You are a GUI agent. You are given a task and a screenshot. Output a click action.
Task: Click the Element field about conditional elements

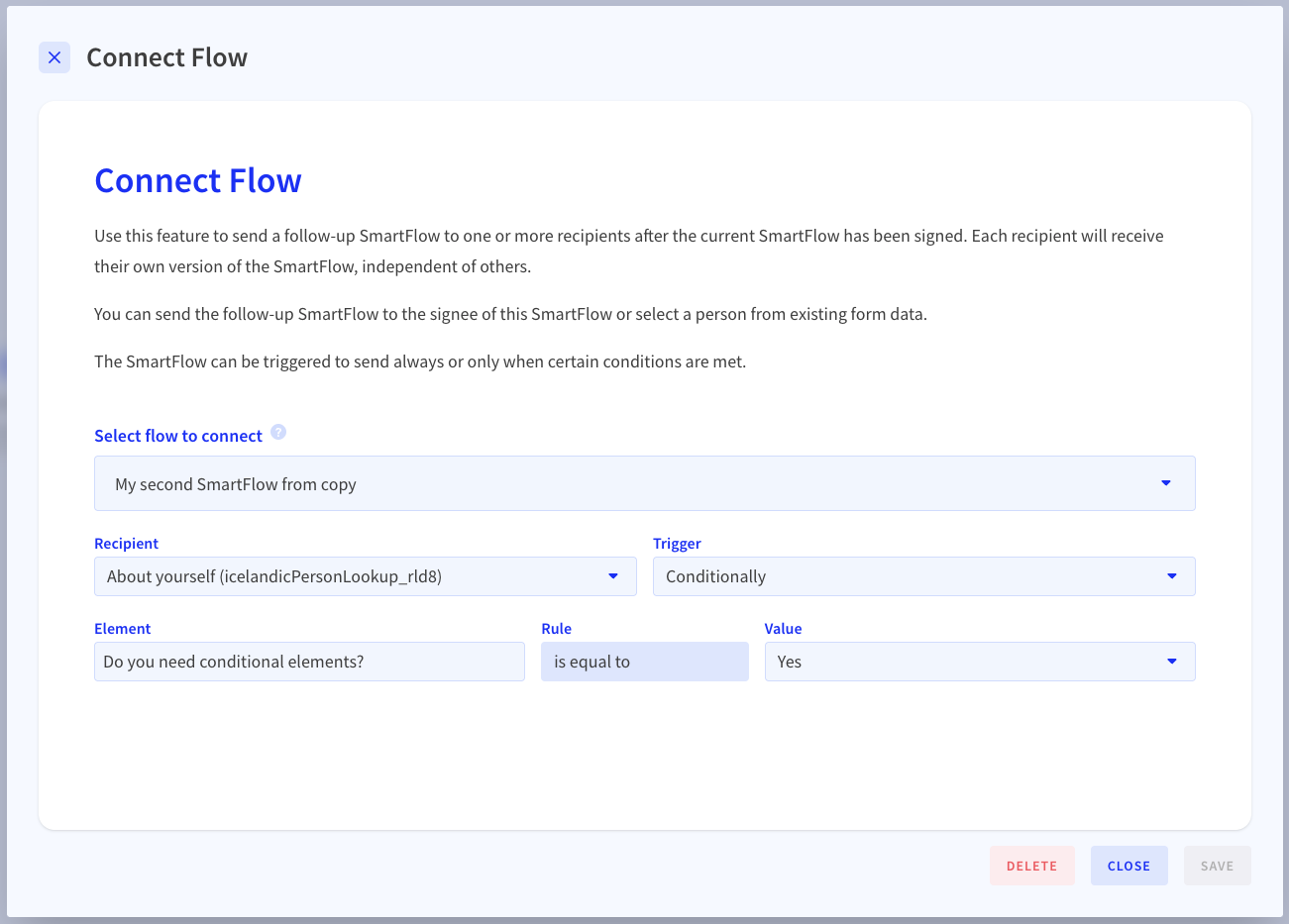click(309, 662)
